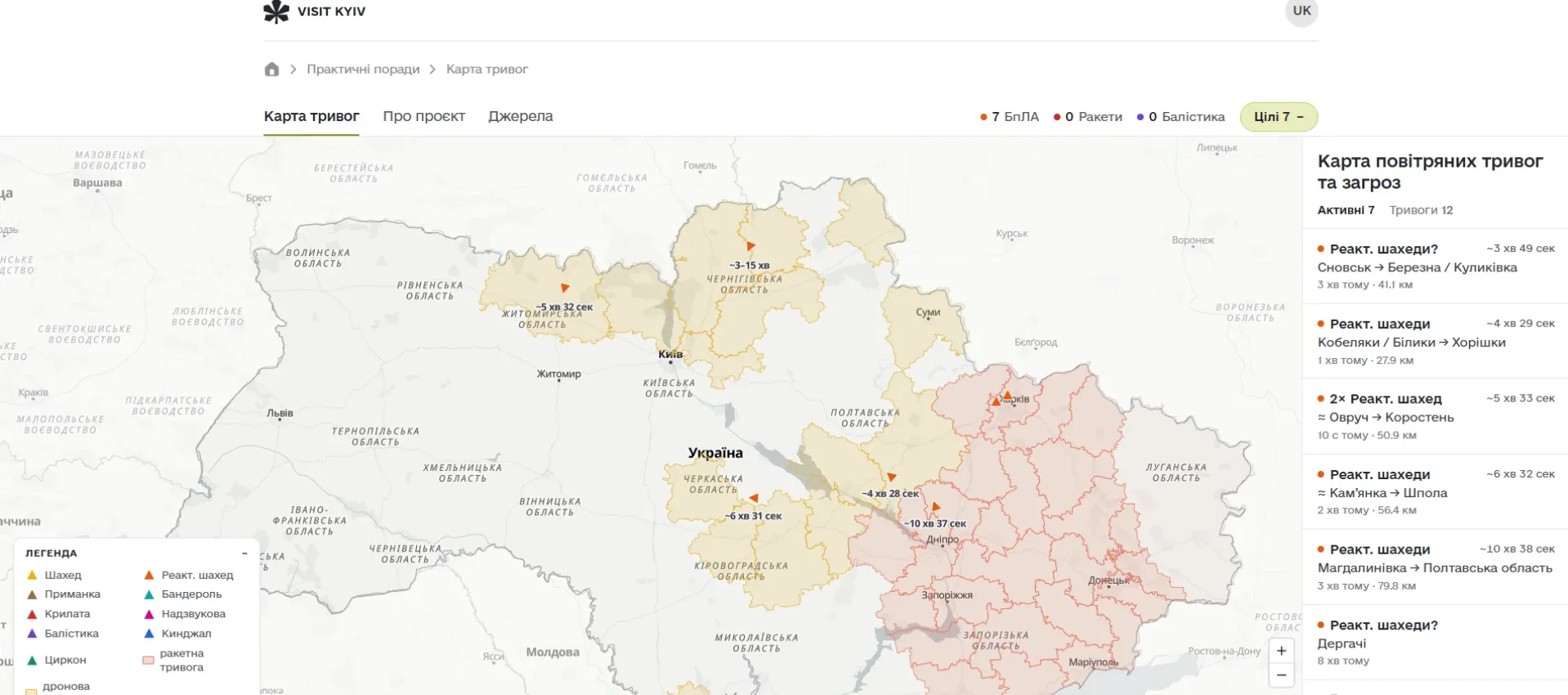Screen dimensions: 1568x695
Task: Open the home icon in breadcrumbs
Action: (x=272, y=69)
